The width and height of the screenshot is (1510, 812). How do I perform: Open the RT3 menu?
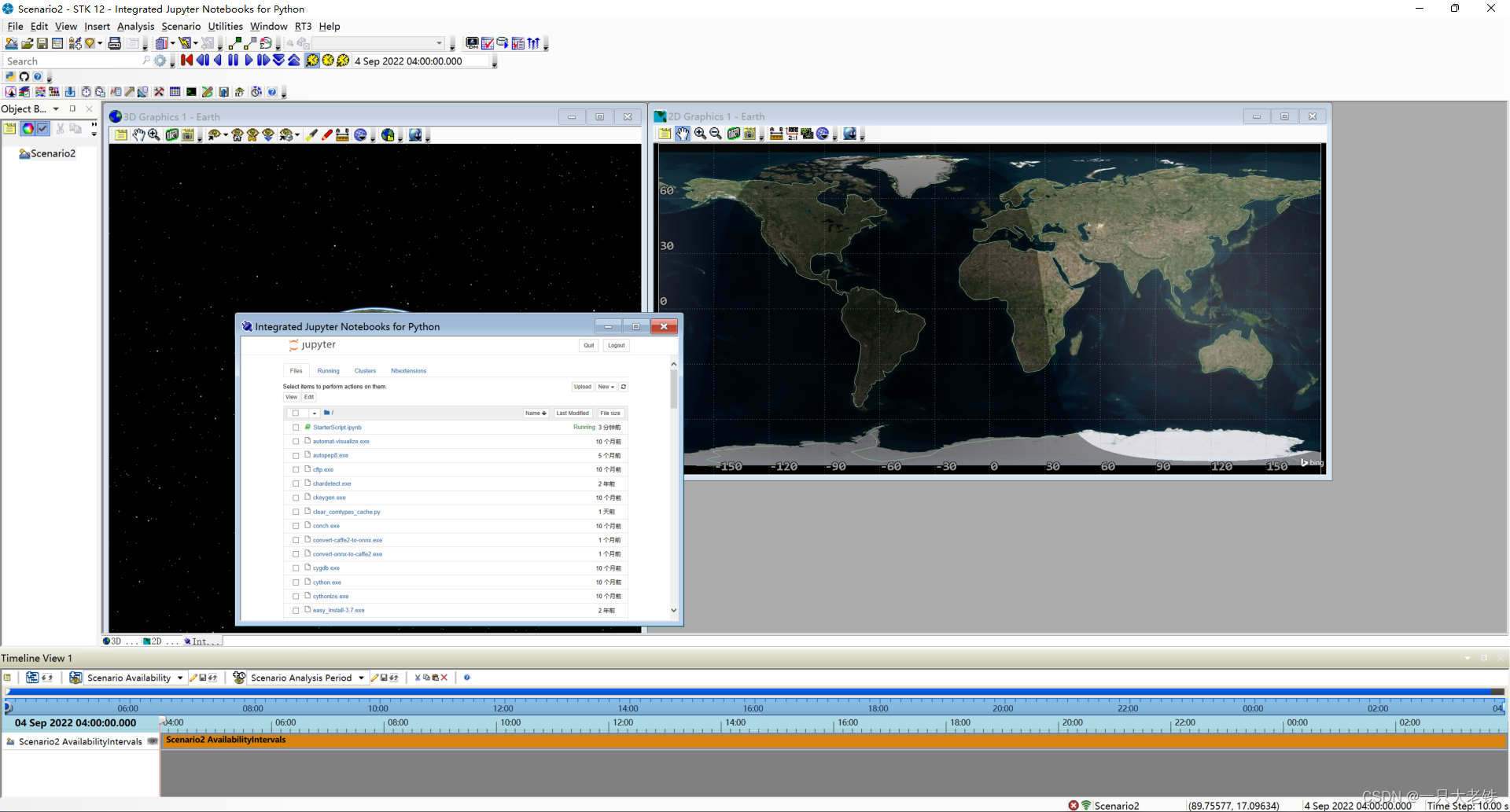pyautogui.click(x=303, y=26)
